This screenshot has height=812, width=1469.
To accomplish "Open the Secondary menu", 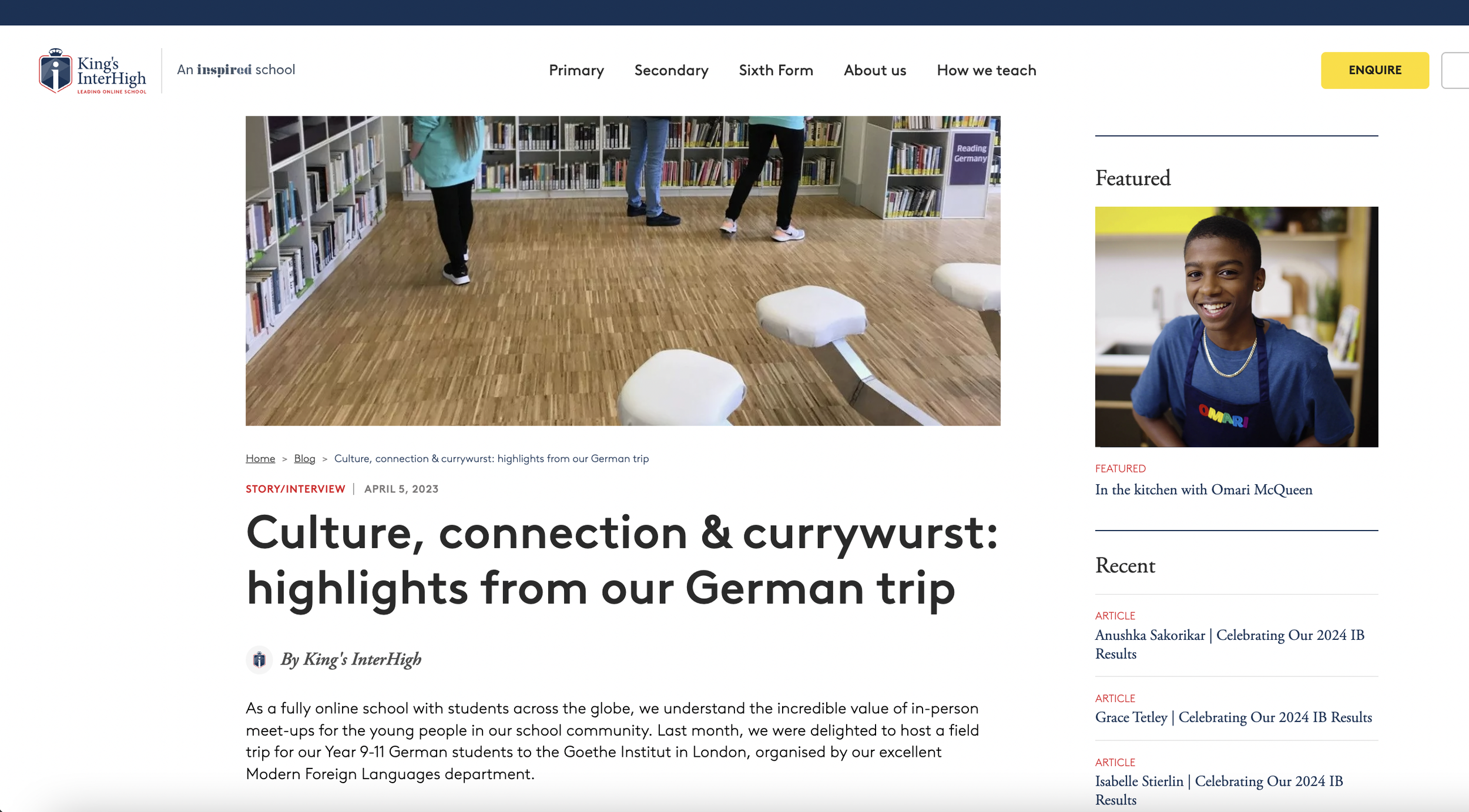I will pos(671,71).
